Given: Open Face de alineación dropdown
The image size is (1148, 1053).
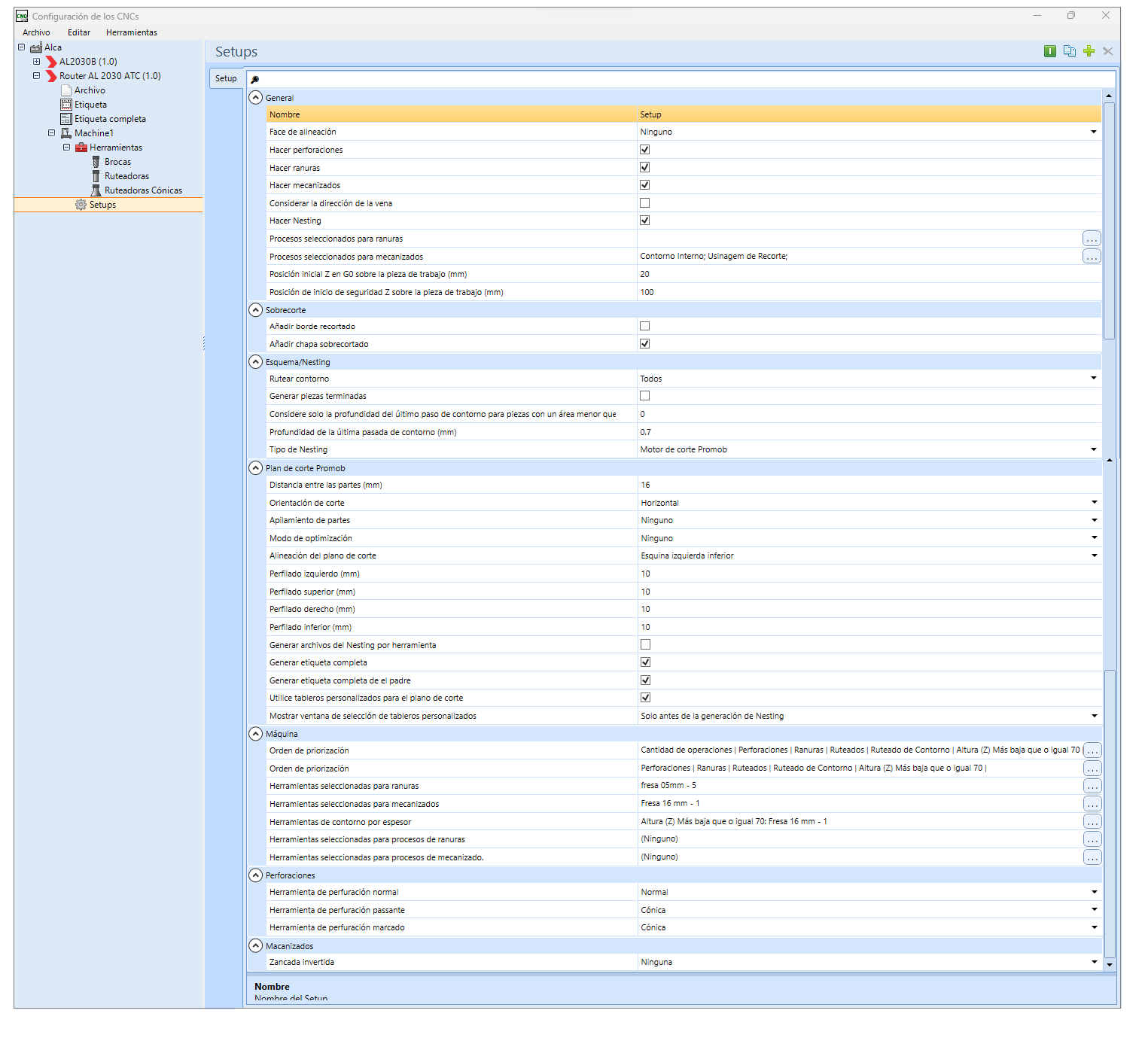Looking at the screenshot, I should click(x=1094, y=132).
